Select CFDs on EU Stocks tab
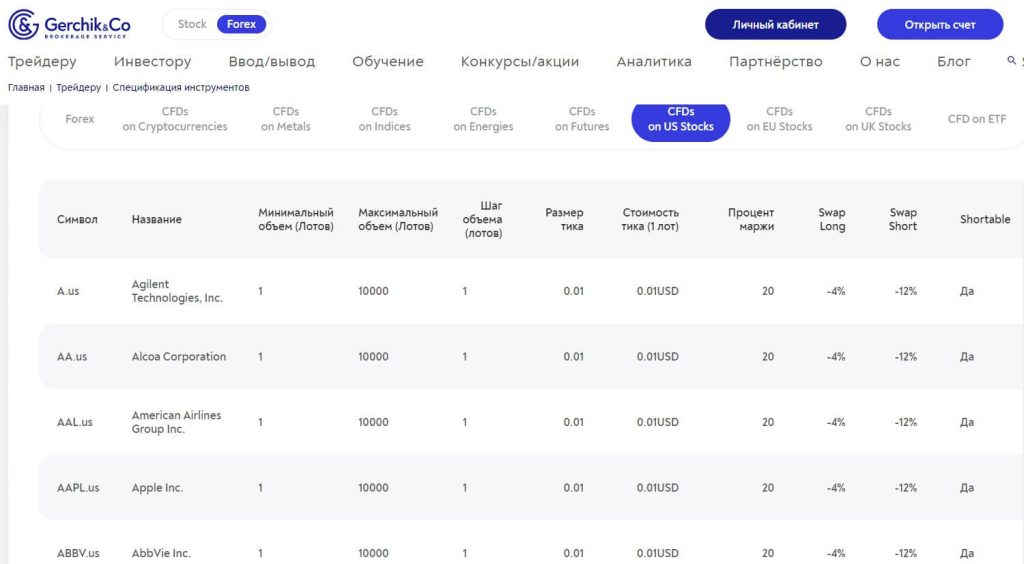This screenshot has height=564, width=1024. point(780,119)
